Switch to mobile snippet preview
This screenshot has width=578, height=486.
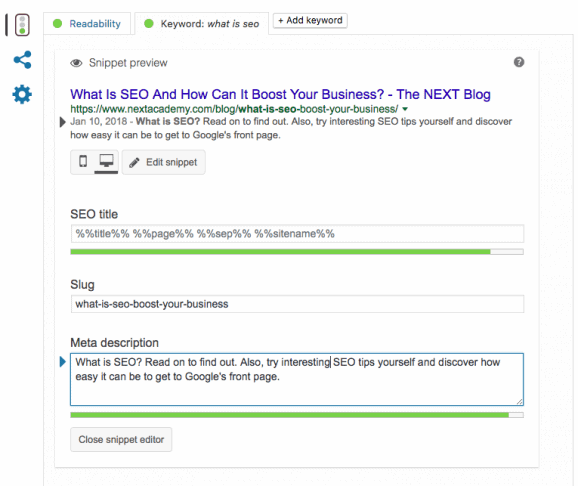[x=83, y=161]
